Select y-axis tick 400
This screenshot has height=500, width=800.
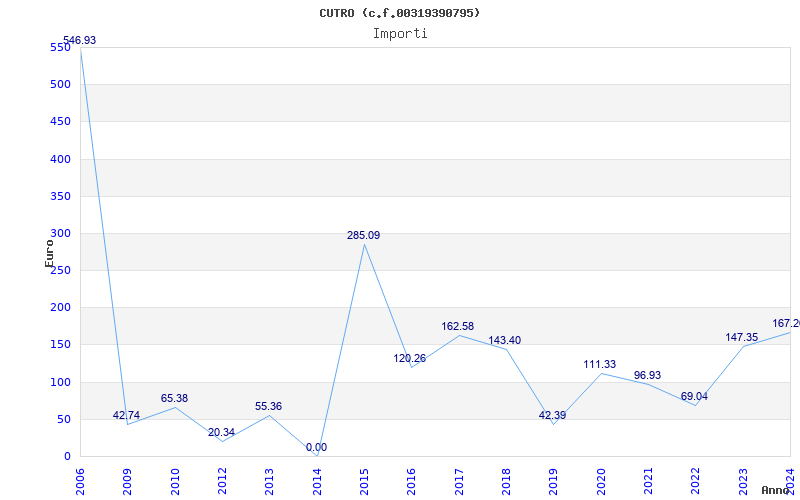60,159
